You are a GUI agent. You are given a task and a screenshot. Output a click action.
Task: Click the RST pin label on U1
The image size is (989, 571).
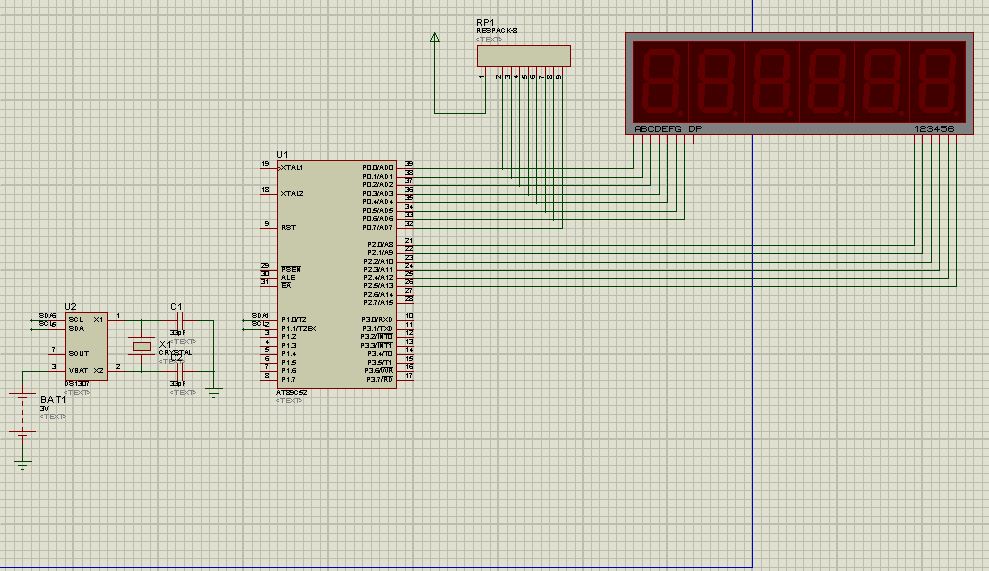288,227
